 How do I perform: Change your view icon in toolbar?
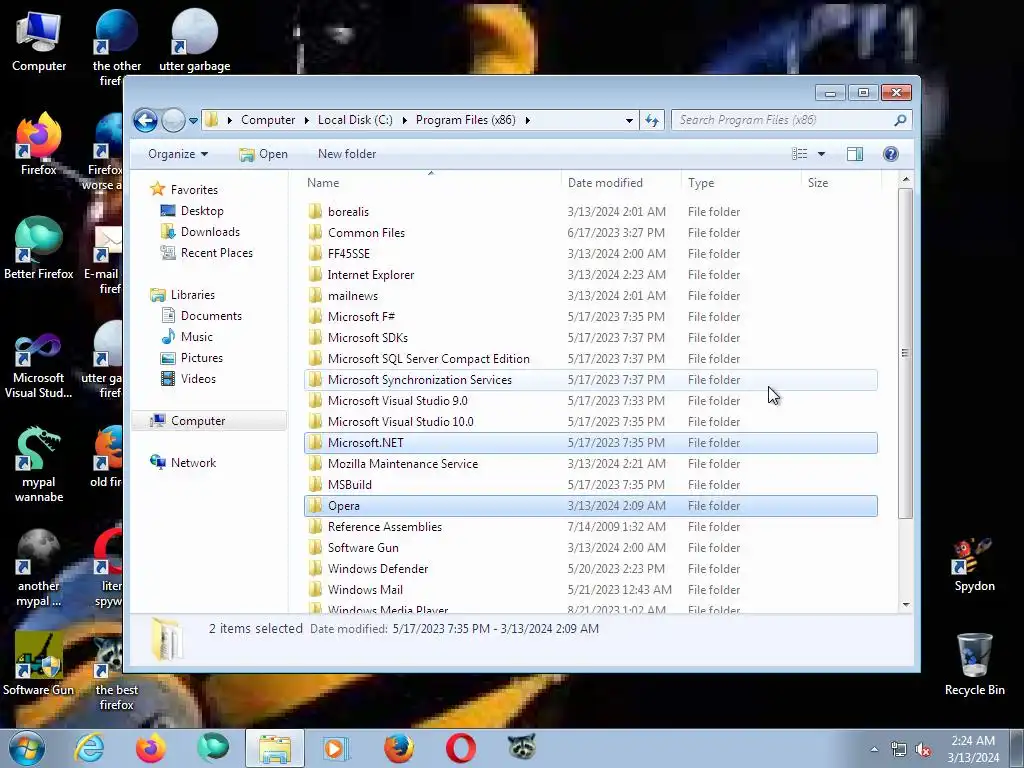[x=799, y=154]
